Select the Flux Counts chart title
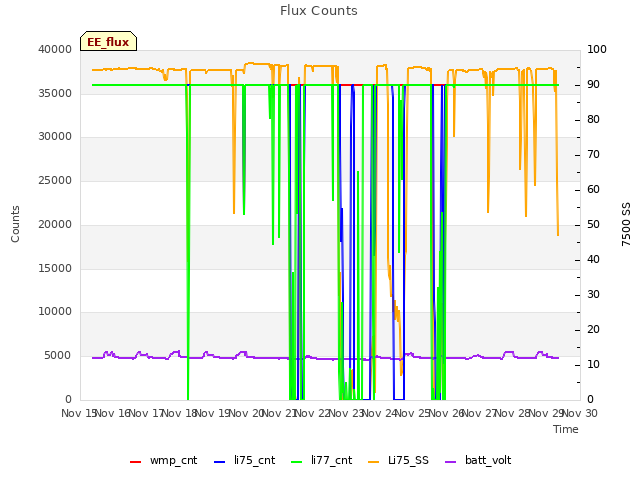The width and height of the screenshot is (640, 480). click(x=319, y=11)
